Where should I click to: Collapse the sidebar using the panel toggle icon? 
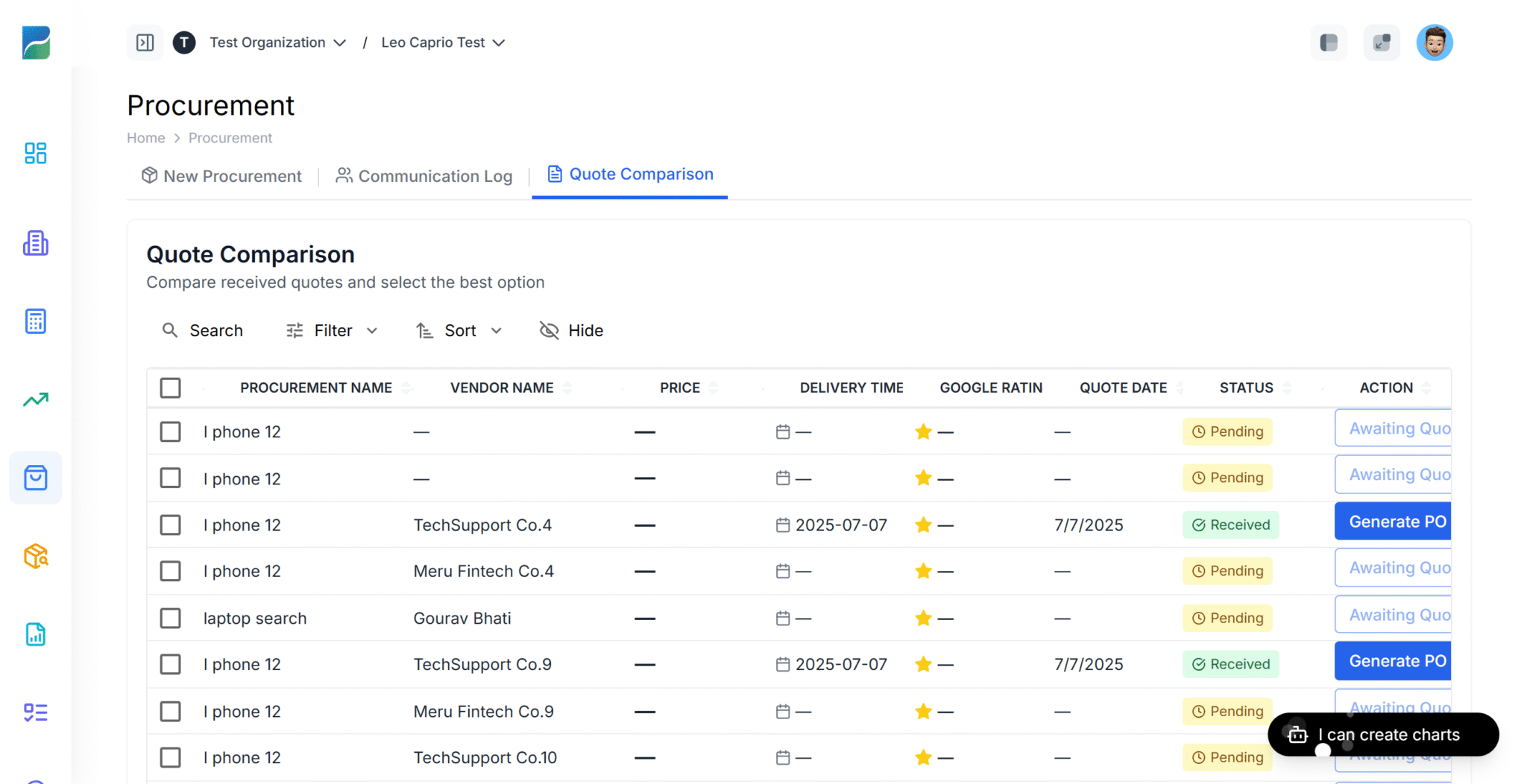pyautogui.click(x=145, y=42)
